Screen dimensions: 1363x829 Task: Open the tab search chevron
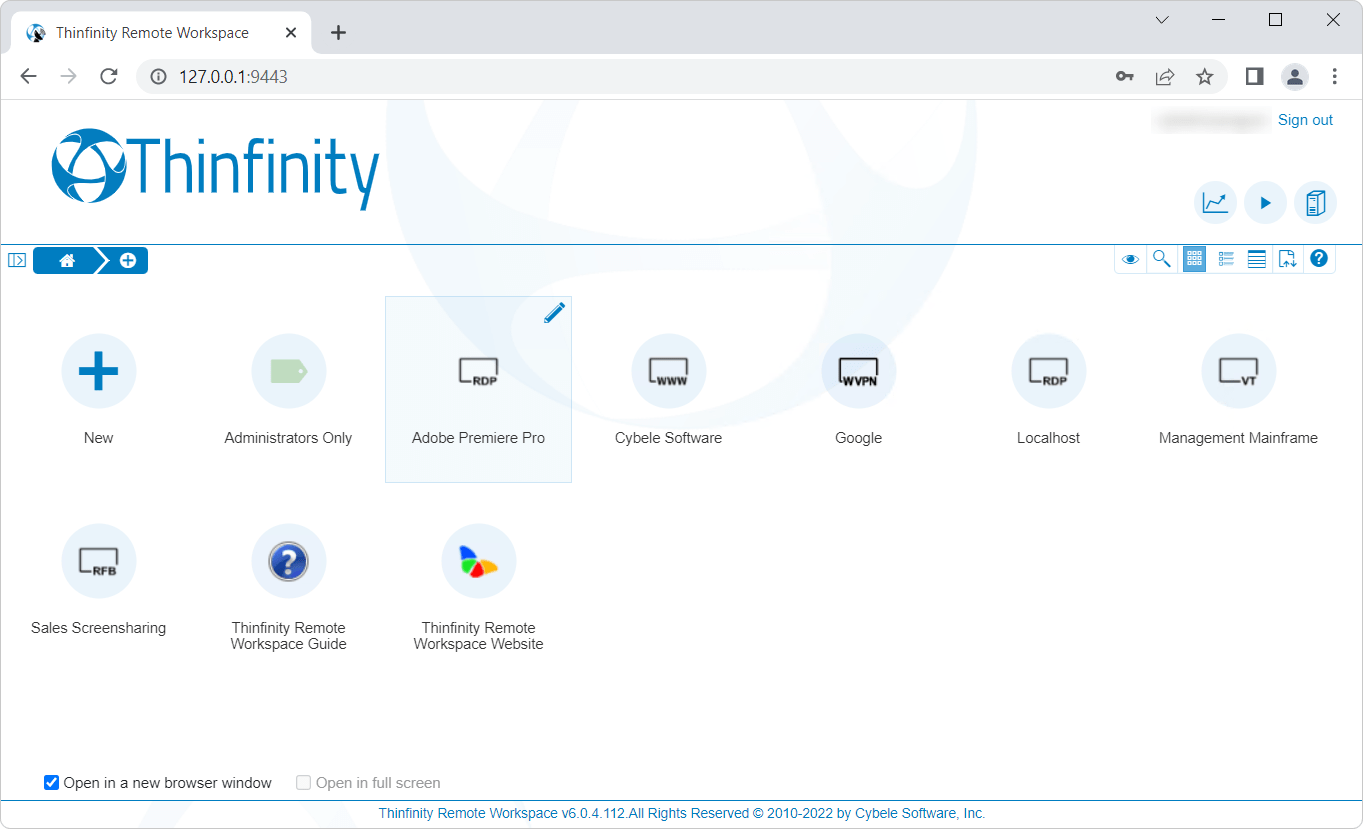(x=1162, y=20)
